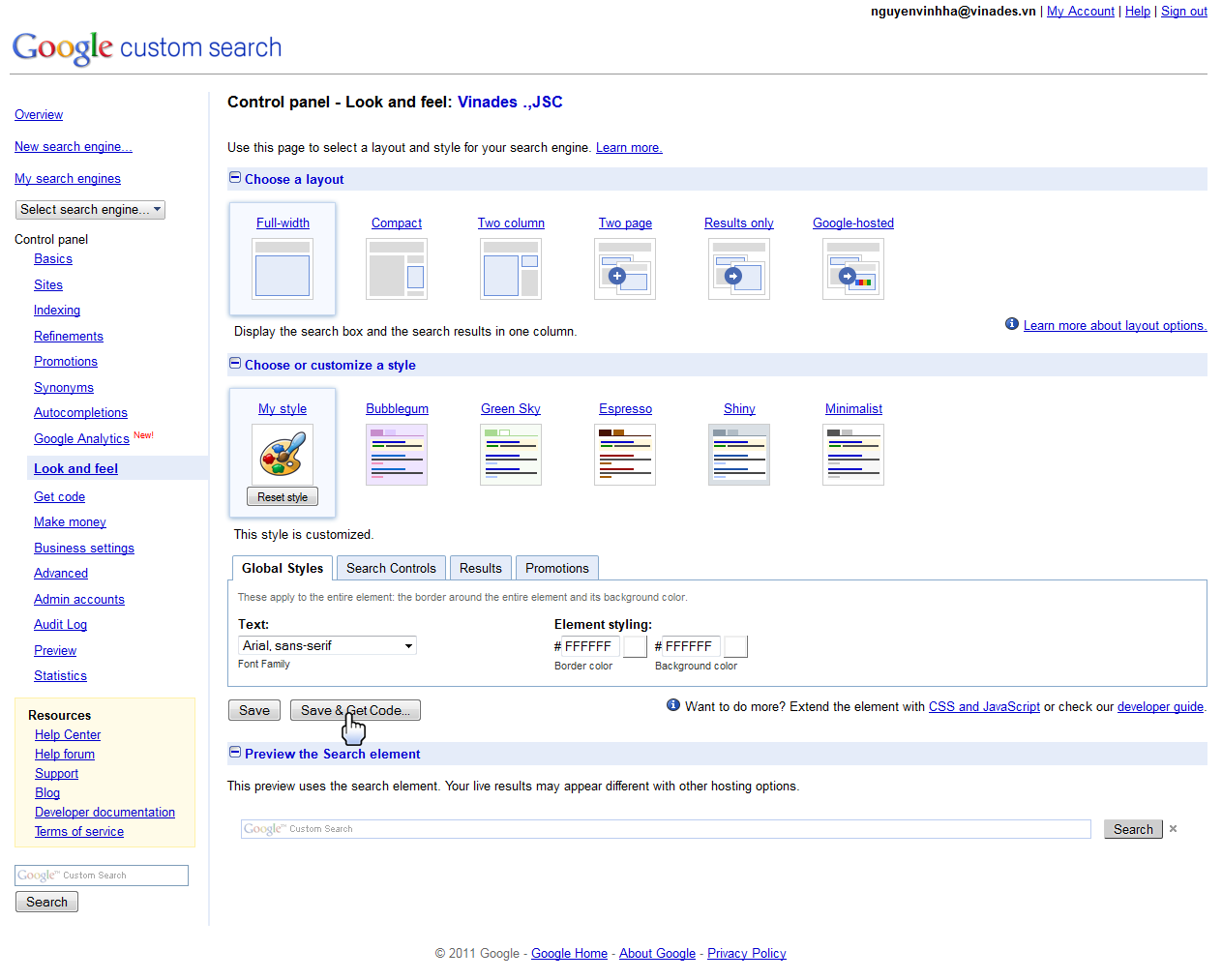Apply the Shiny style thumbnail
Image resolution: width=1222 pixels, height=980 pixels.
739,455
